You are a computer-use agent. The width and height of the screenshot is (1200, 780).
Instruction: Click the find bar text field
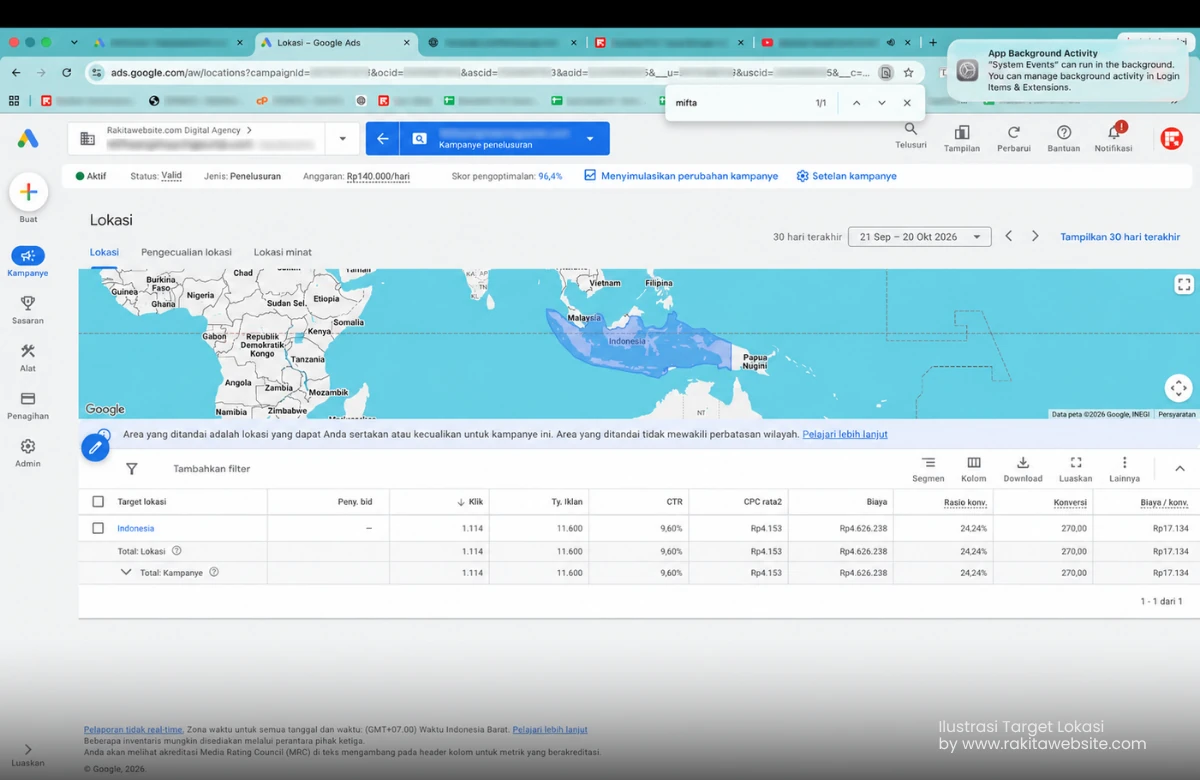pos(740,103)
